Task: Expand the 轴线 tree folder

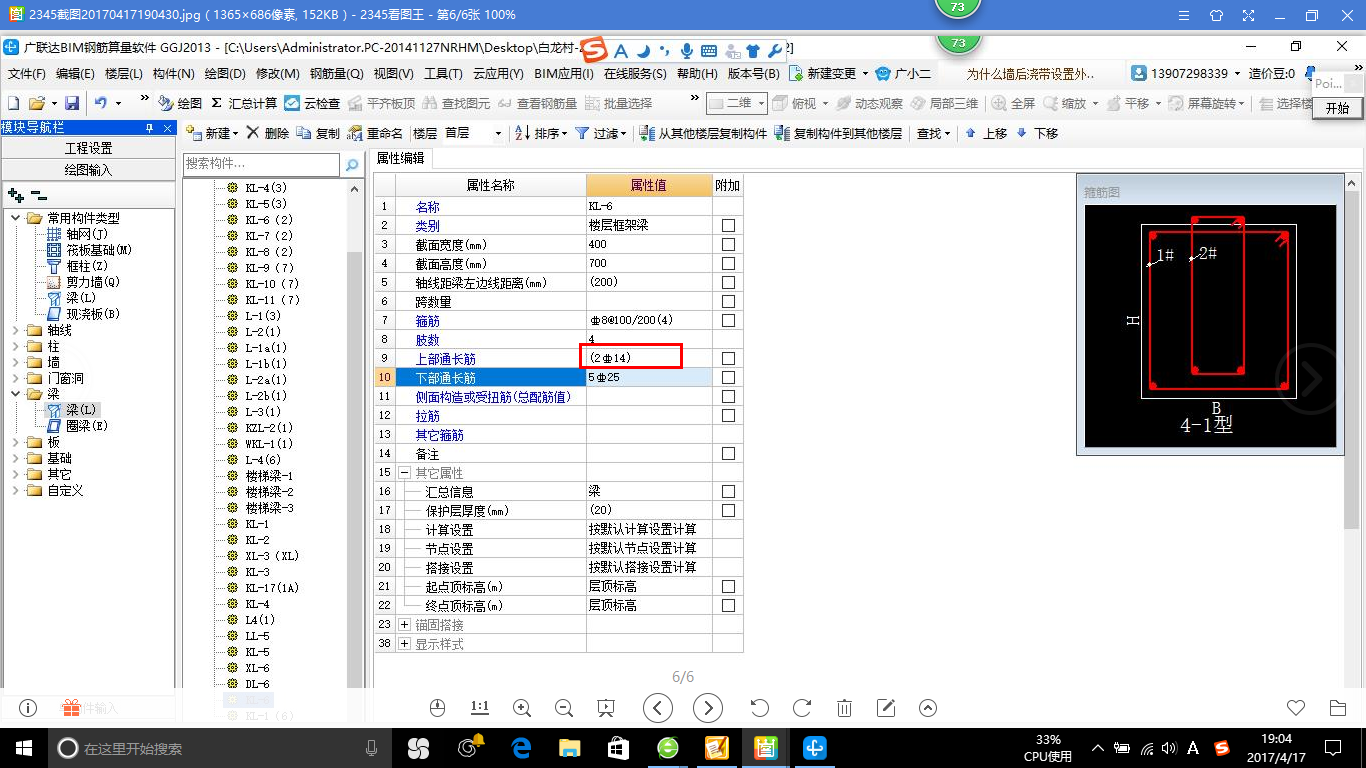Action: coord(15,330)
